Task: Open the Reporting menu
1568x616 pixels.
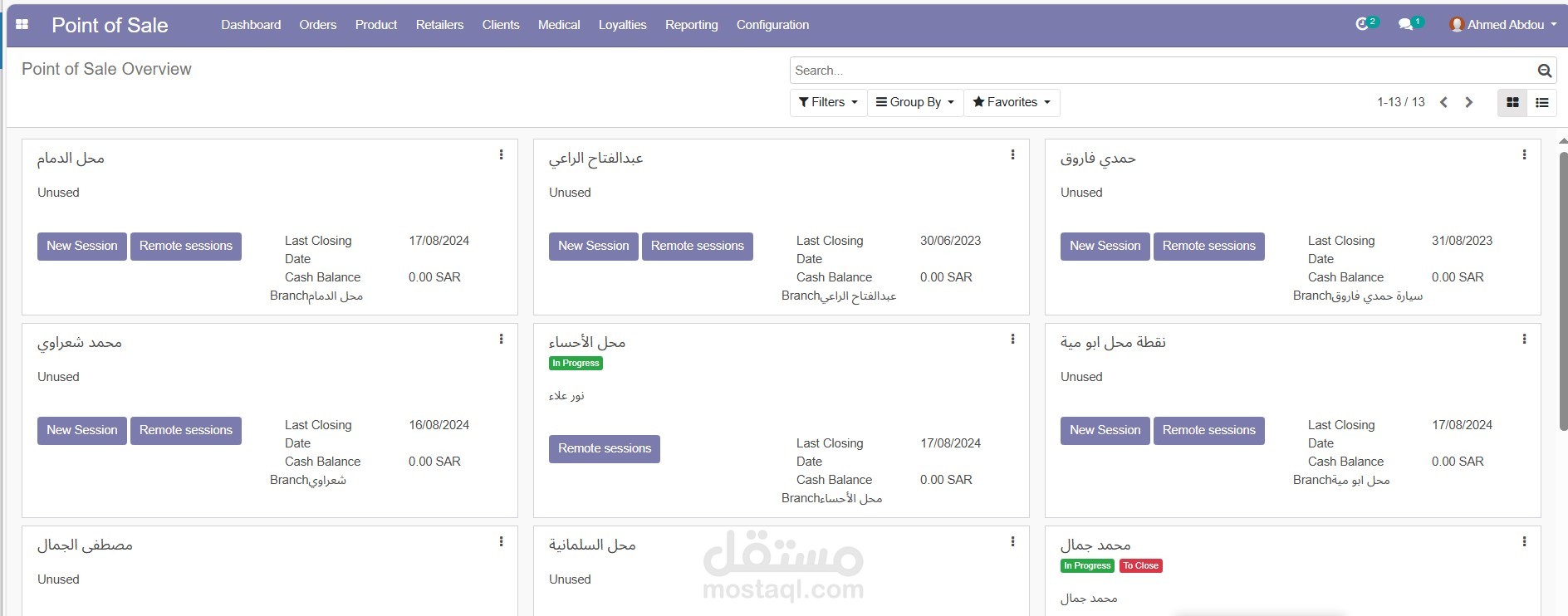Action: click(x=691, y=25)
